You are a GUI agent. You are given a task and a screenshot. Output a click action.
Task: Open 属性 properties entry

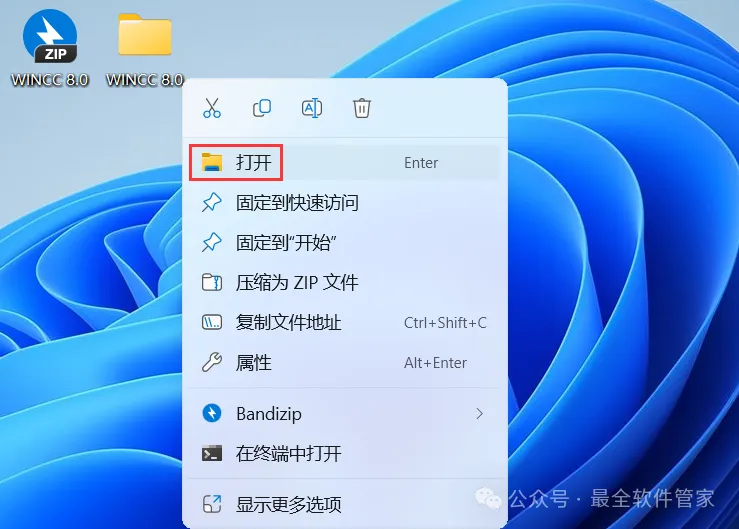[x=344, y=363]
